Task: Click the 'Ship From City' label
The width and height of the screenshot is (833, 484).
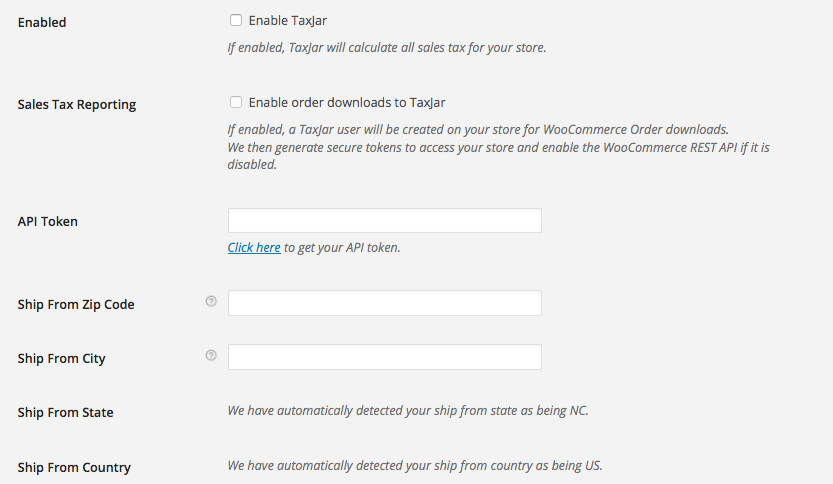Action: (61, 359)
